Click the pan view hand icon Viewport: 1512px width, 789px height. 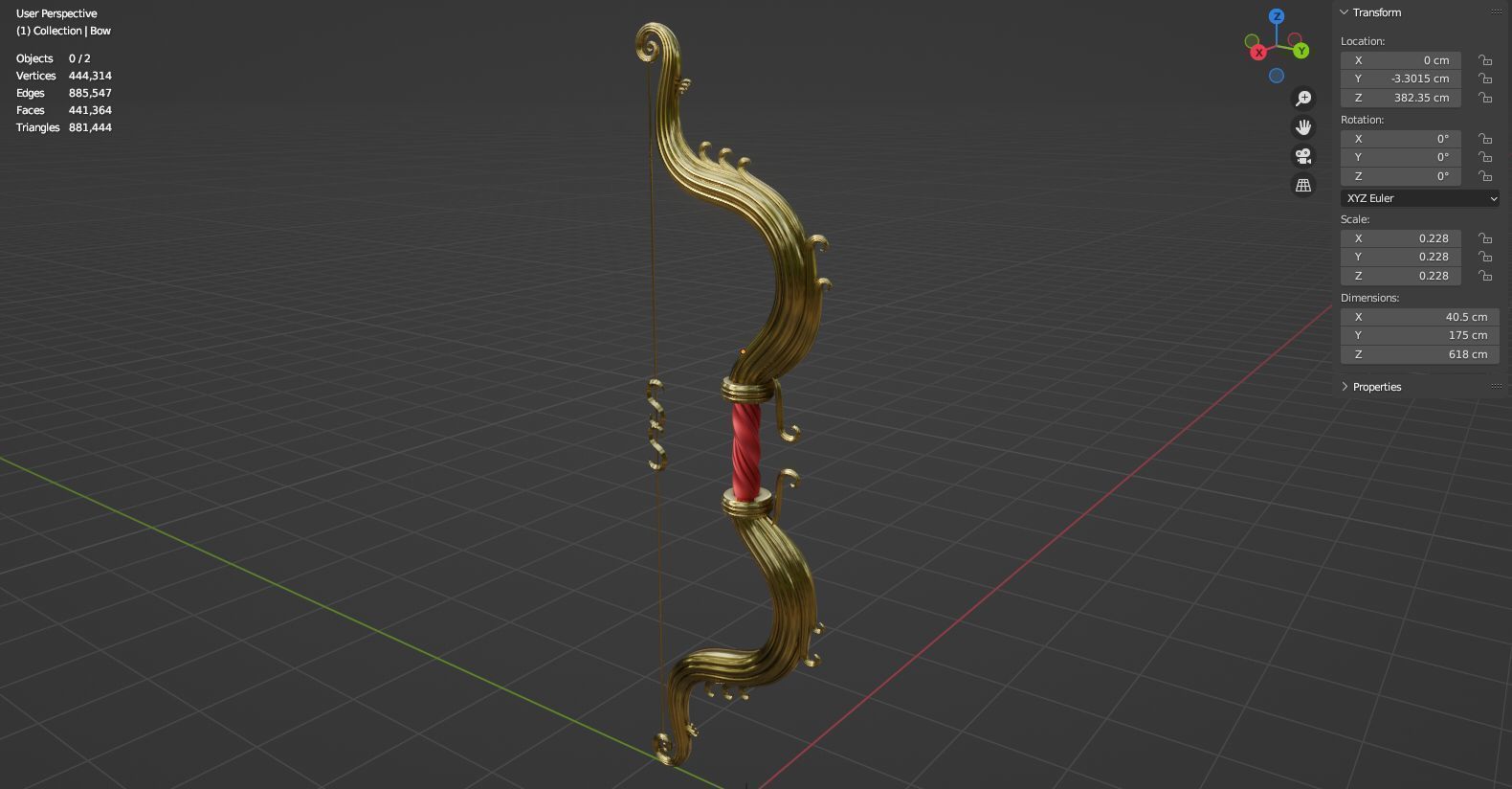[1303, 127]
